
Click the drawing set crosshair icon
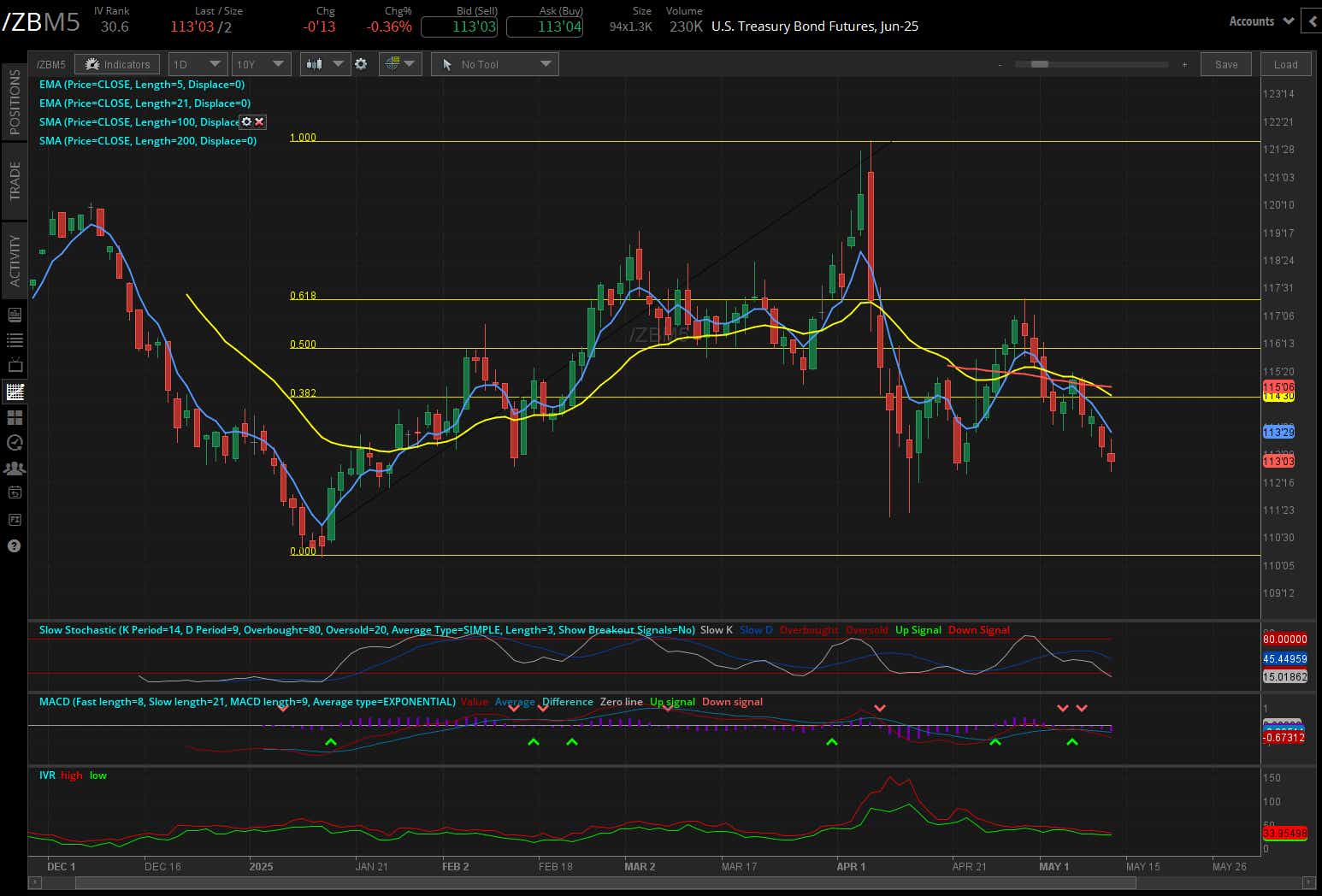392,63
